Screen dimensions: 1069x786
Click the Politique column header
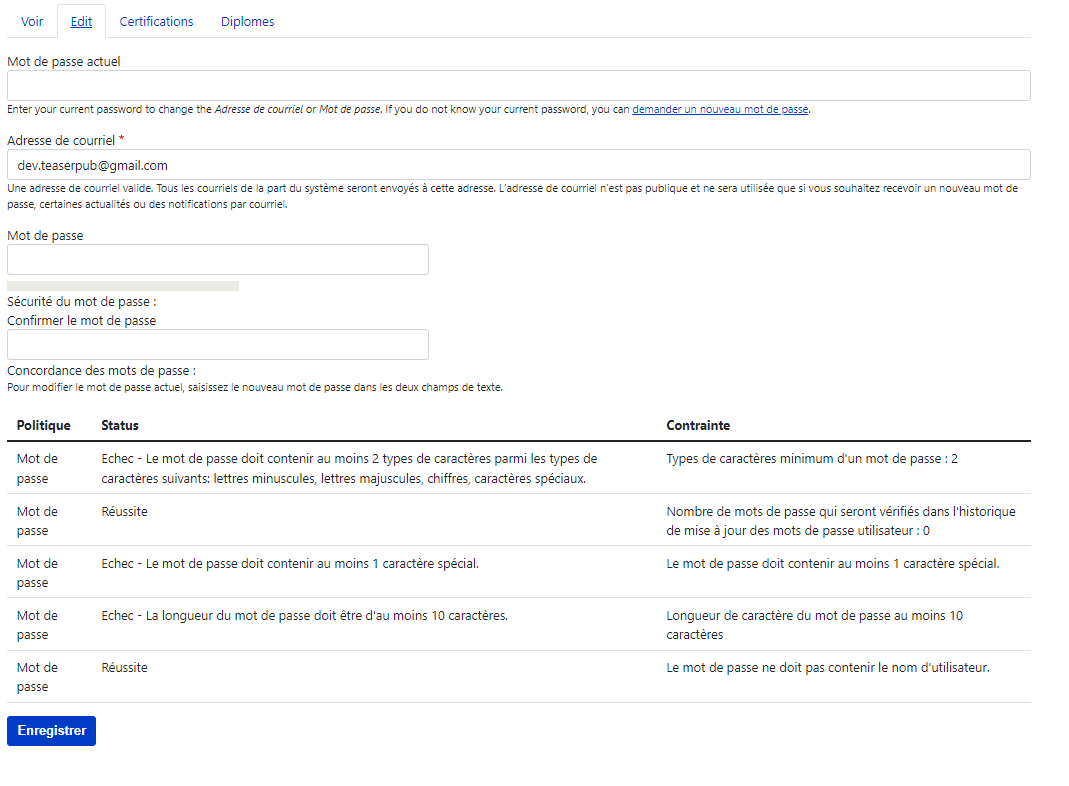(44, 425)
